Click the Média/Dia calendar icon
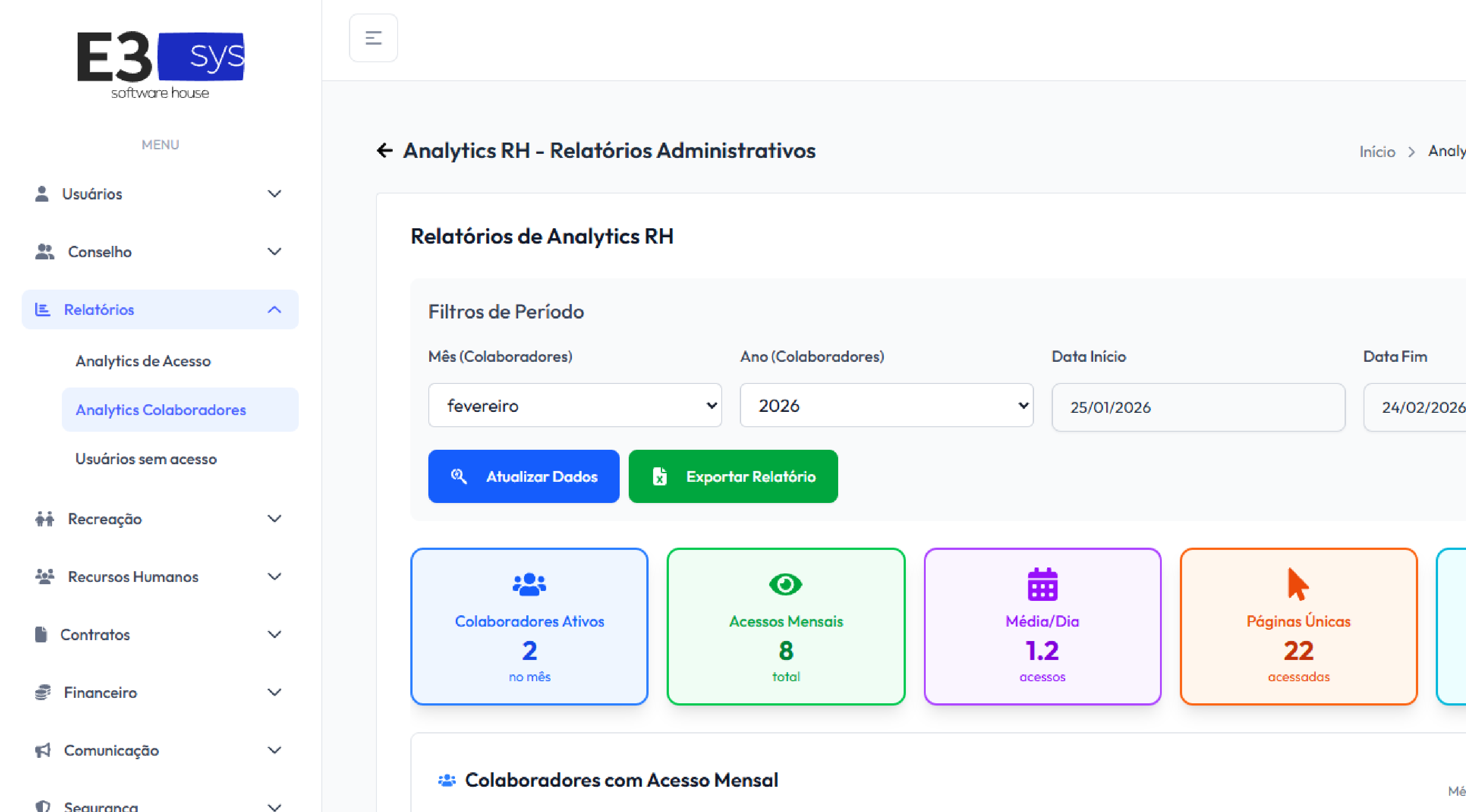The width and height of the screenshot is (1466, 812). [1042, 584]
